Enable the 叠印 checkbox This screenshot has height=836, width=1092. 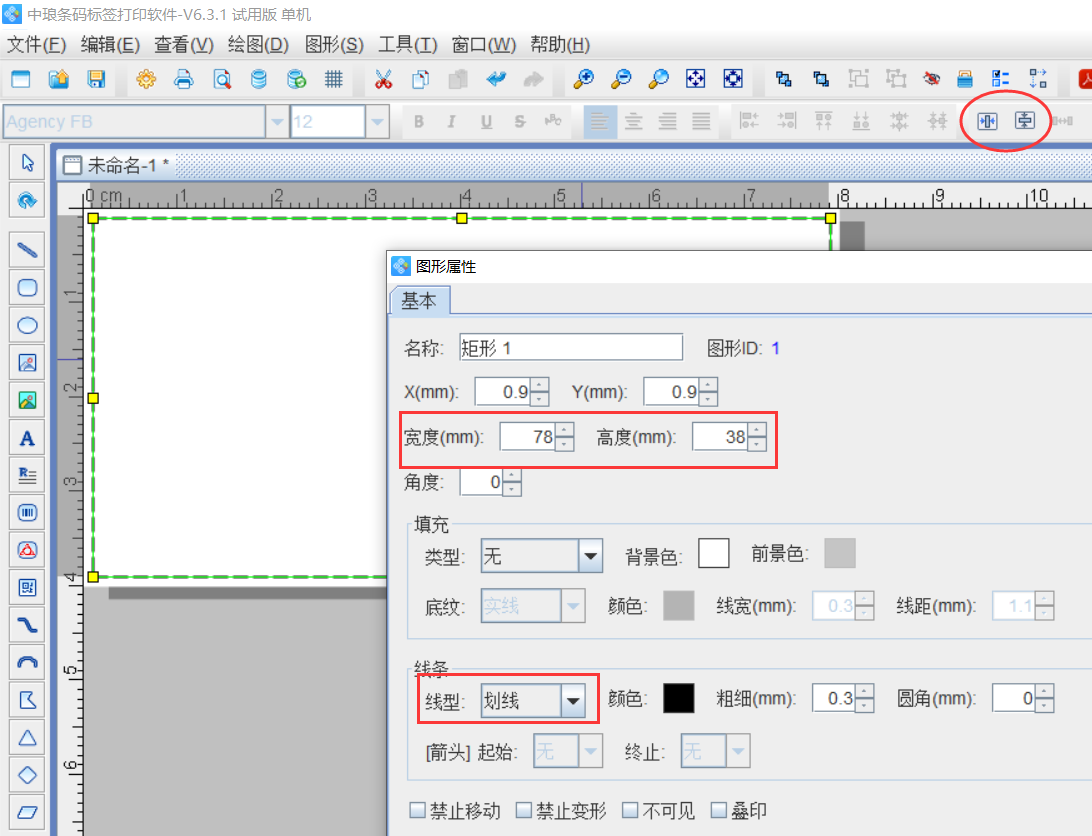[x=718, y=810]
